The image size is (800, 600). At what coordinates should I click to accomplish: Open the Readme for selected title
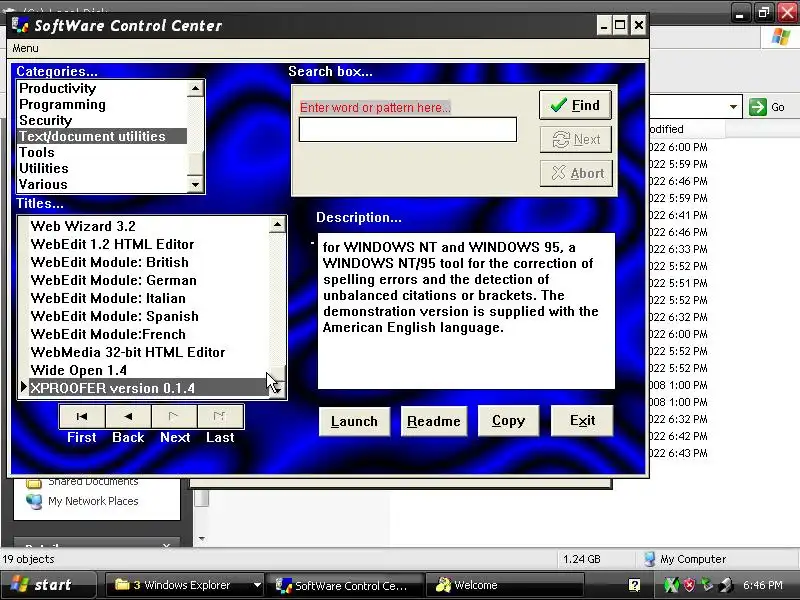coord(434,421)
